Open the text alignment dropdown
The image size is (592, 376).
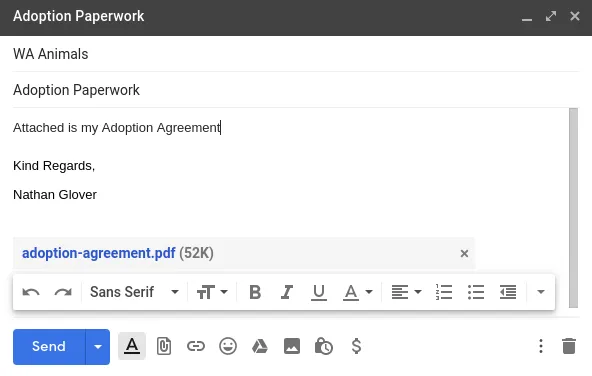[406, 292]
